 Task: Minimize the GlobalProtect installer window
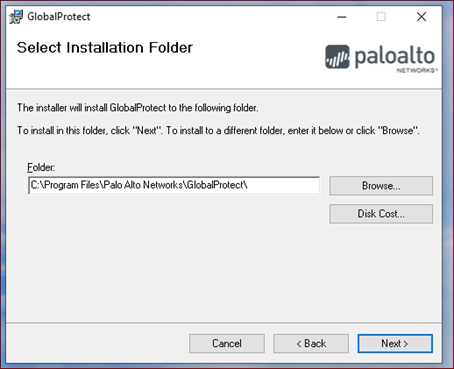(x=342, y=17)
